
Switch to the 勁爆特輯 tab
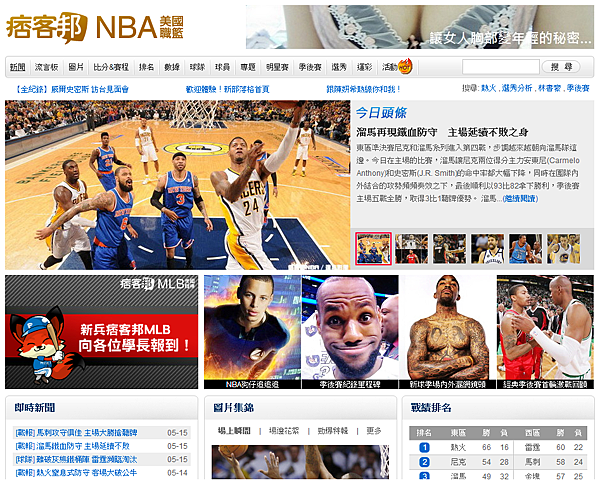[x=333, y=431]
